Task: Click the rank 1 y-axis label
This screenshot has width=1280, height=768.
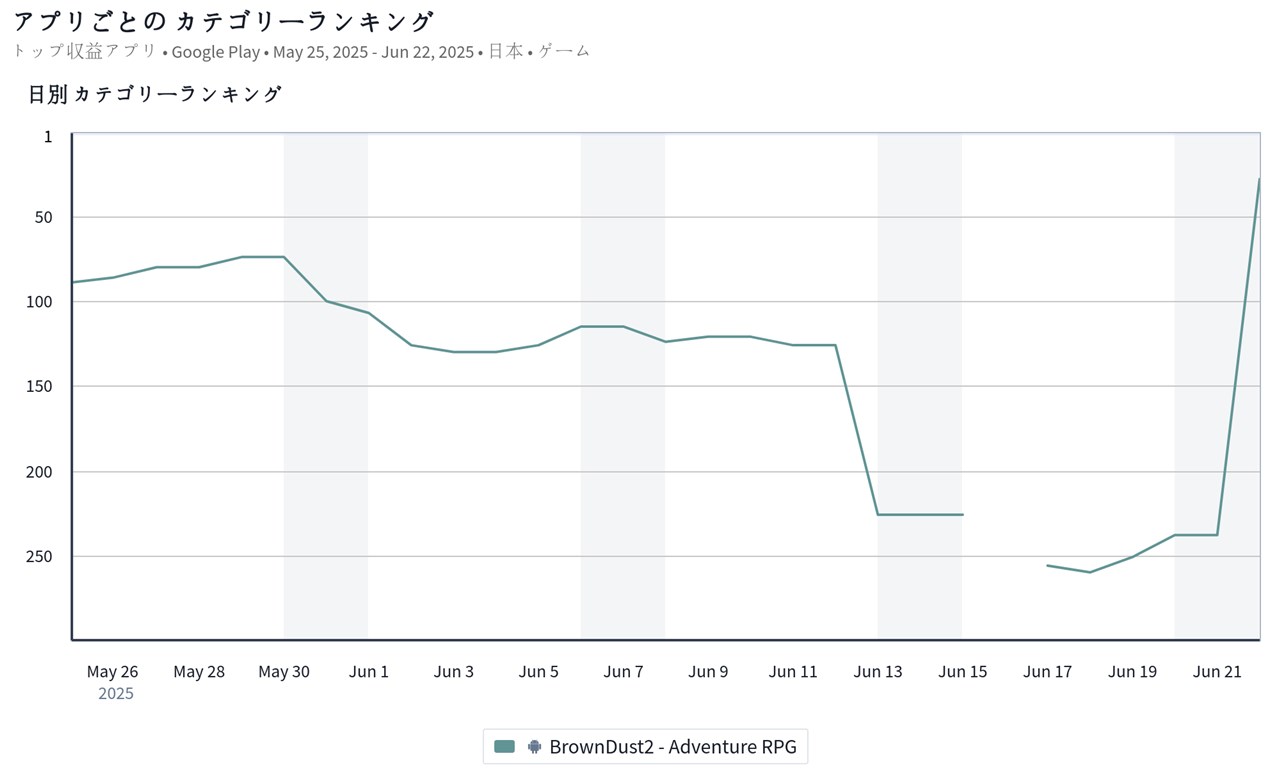Action: [47, 136]
